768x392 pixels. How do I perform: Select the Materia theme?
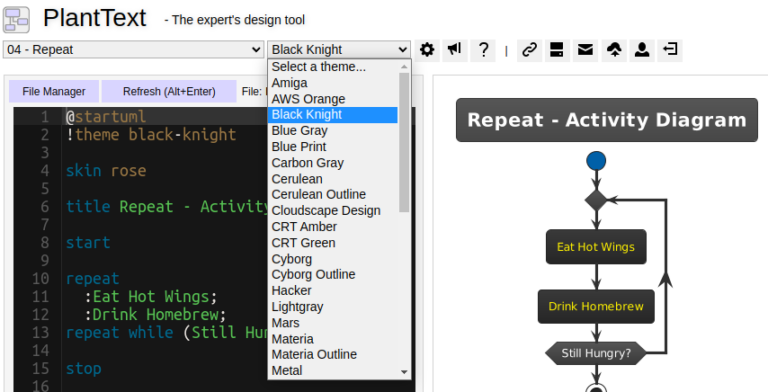coord(333,339)
